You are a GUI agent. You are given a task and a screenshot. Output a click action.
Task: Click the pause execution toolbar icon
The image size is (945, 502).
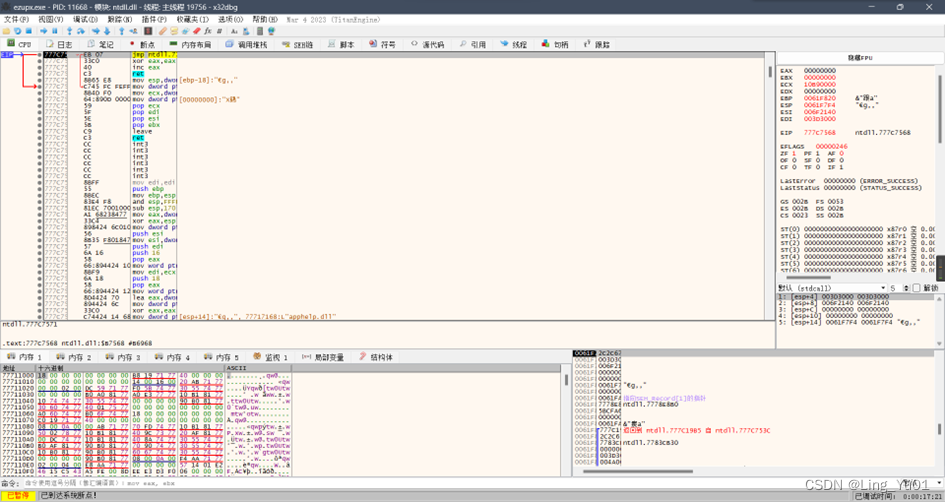[x=54, y=31]
